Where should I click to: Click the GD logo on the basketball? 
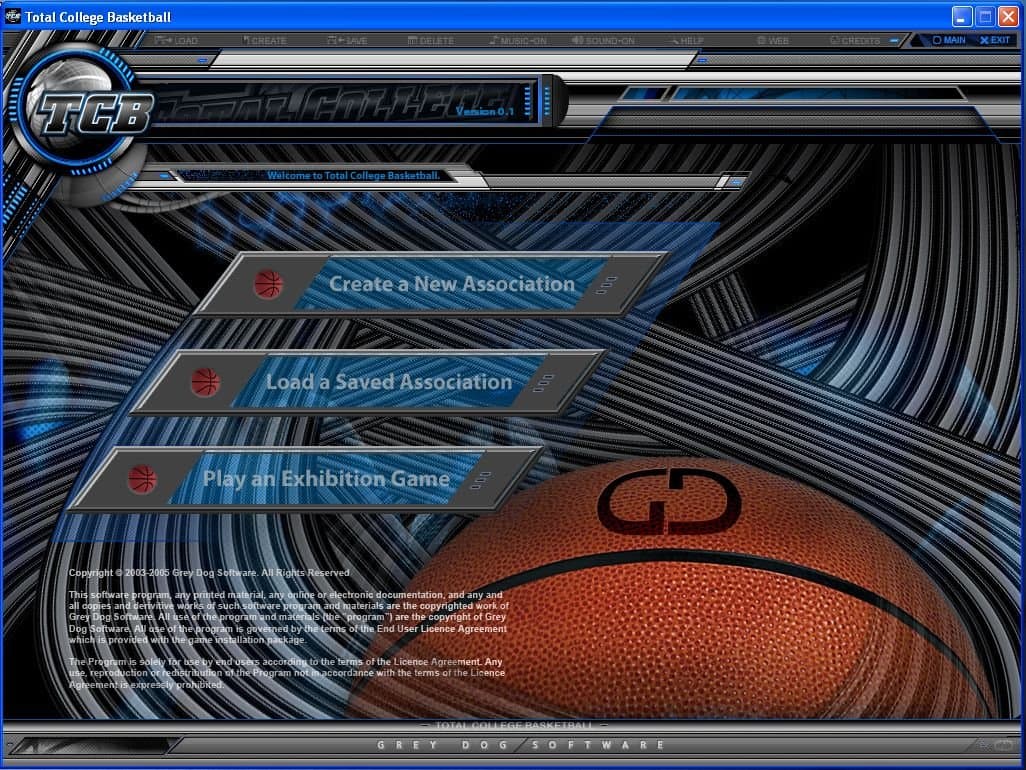point(669,502)
